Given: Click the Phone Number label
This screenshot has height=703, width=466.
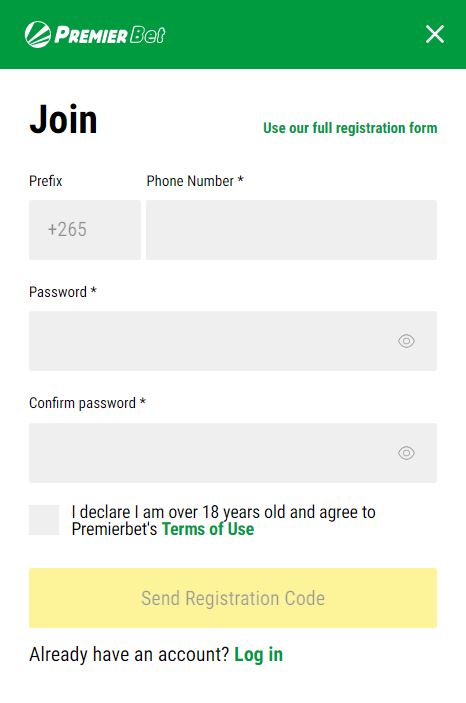Looking at the screenshot, I should (195, 181).
